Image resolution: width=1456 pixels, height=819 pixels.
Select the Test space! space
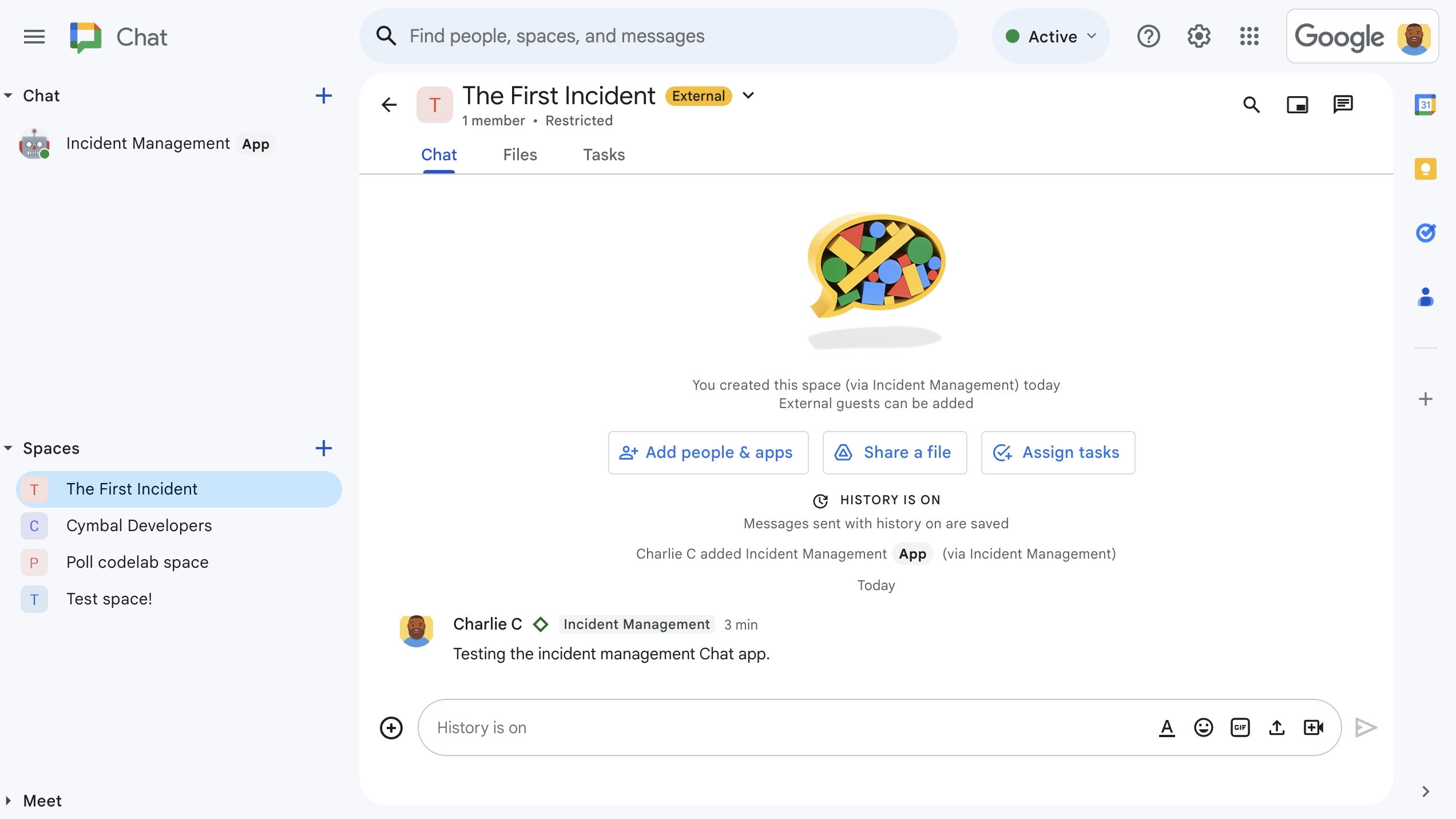click(108, 598)
